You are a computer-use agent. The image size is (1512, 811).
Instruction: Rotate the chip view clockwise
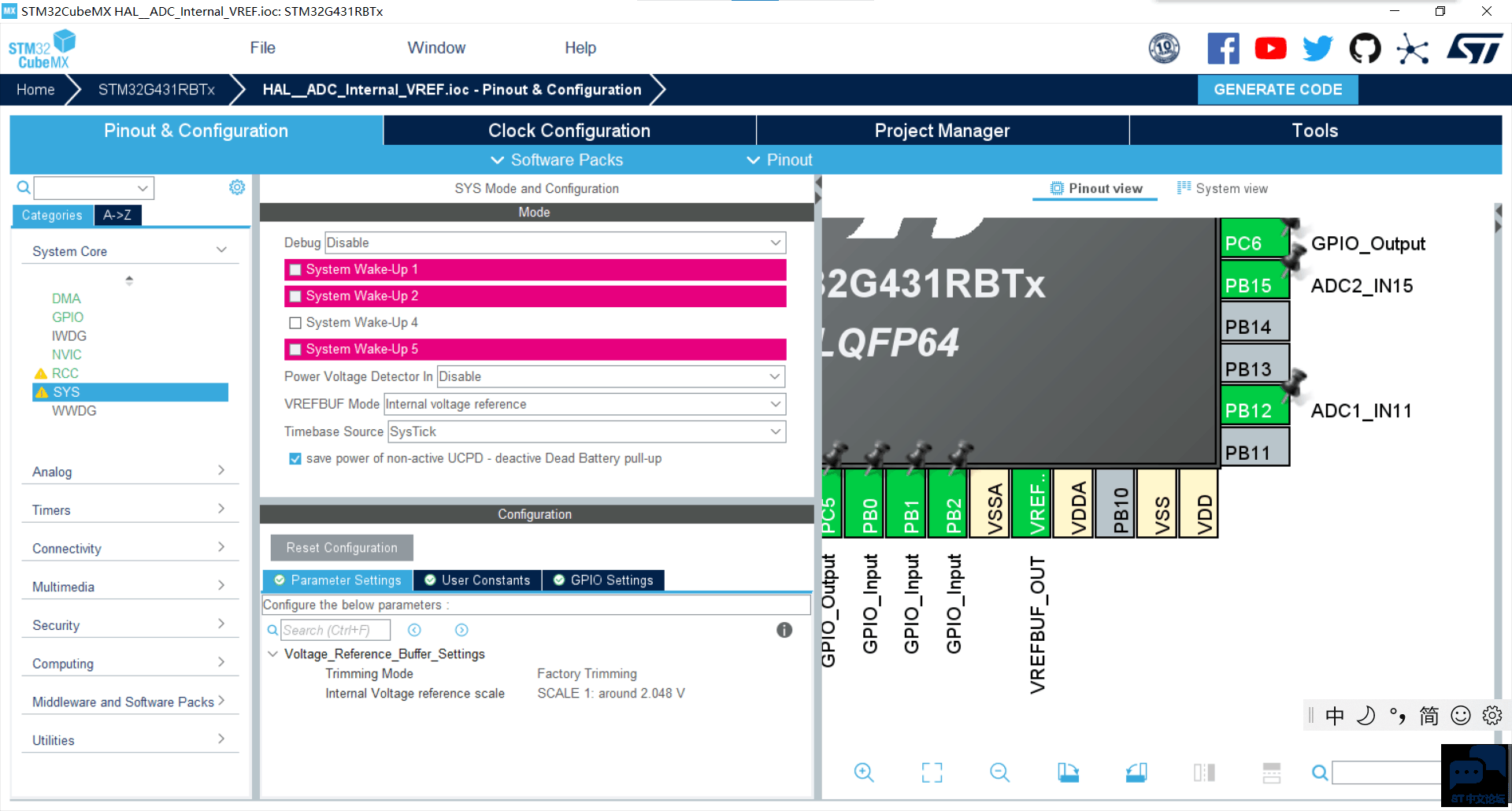pos(1068,772)
